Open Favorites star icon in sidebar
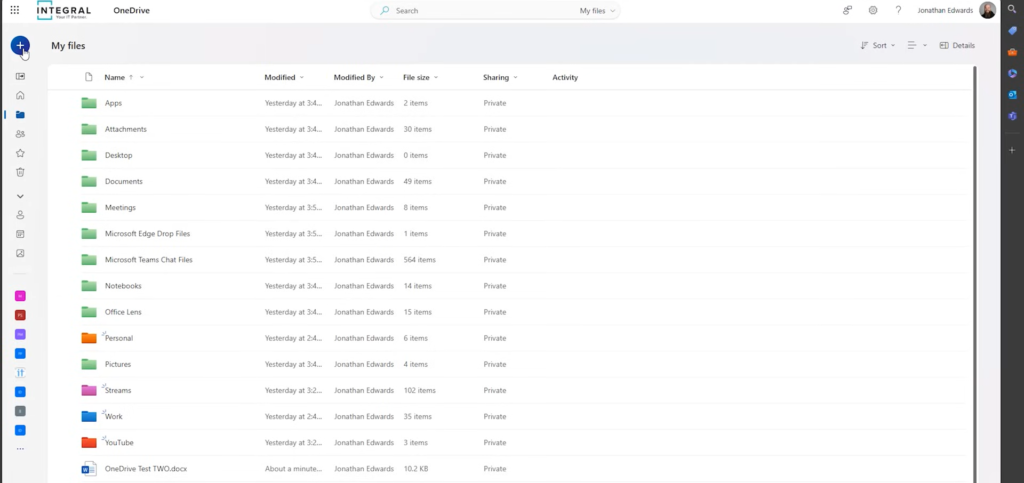Screen dimensions: 1024x483 (x=20, y=153)
